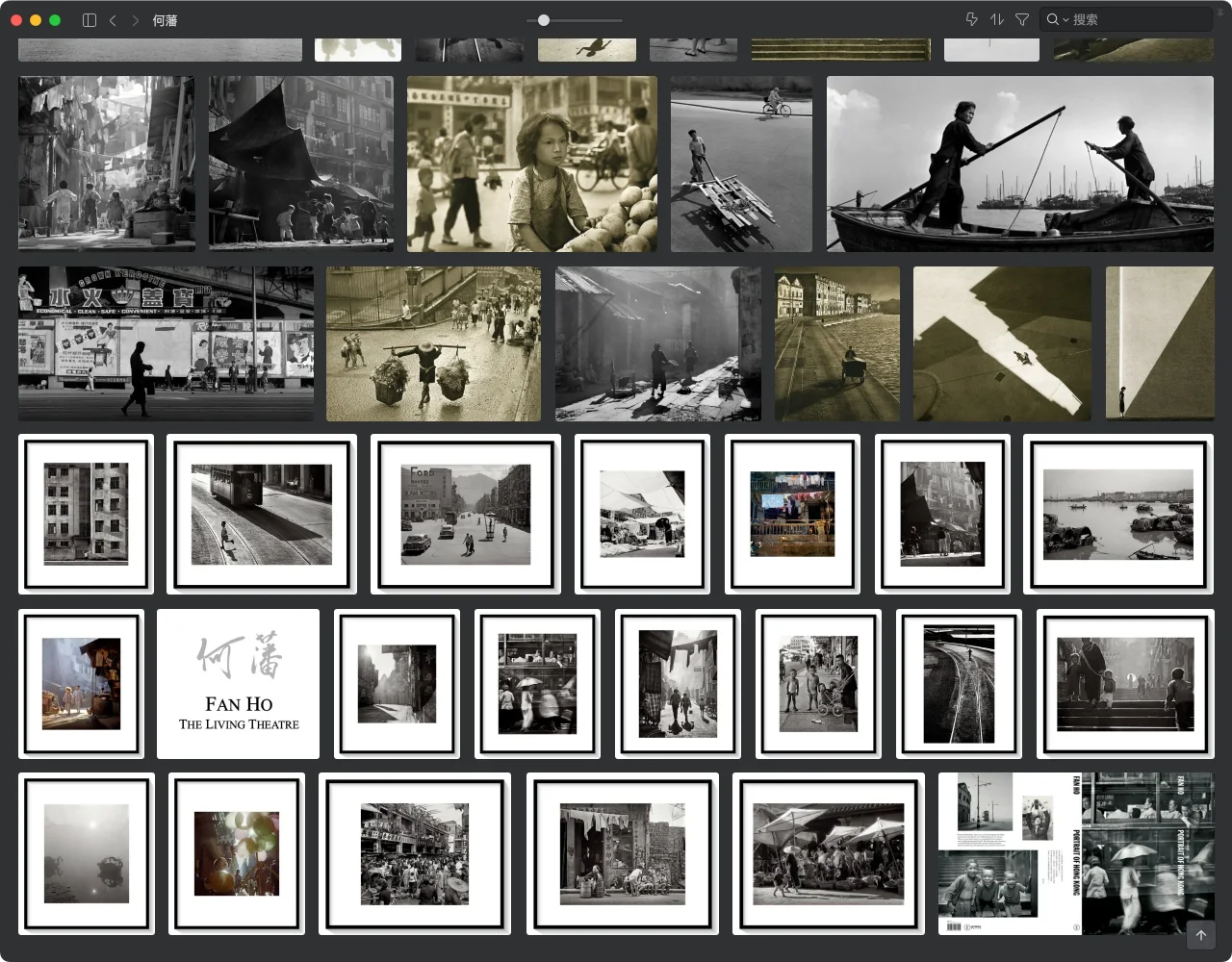
Task: Select the framed color bokeh lights photo
Action: (237, 853)
